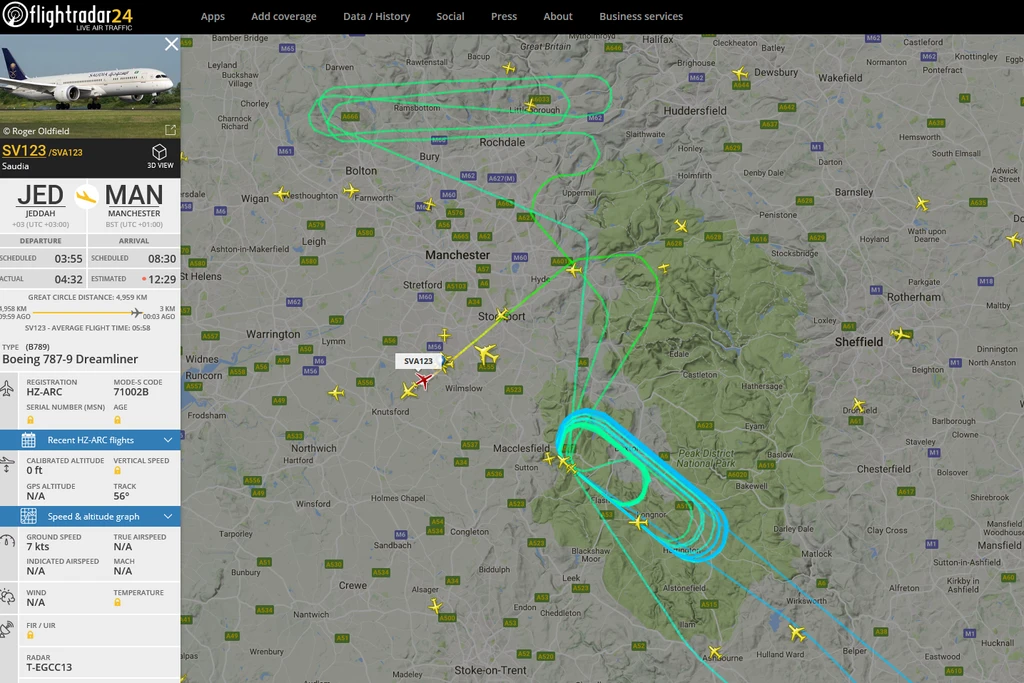
Task: Click the large yellow aircraft near Stockport
Action: 486,353
